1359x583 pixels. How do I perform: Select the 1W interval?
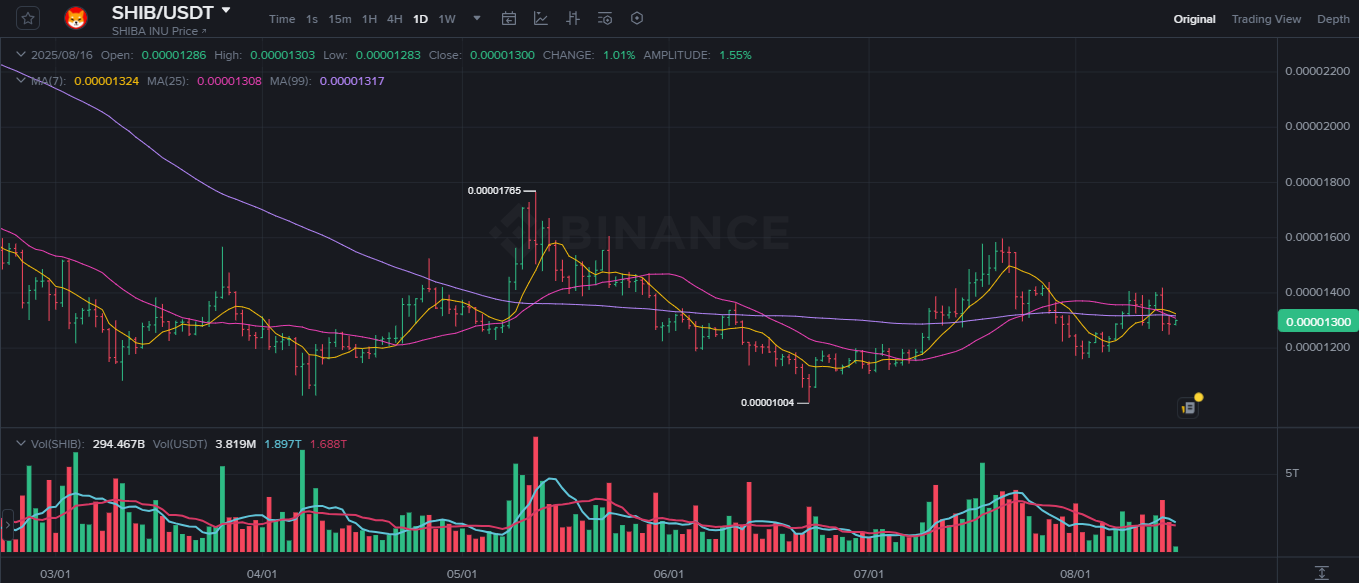coord(447,19)
